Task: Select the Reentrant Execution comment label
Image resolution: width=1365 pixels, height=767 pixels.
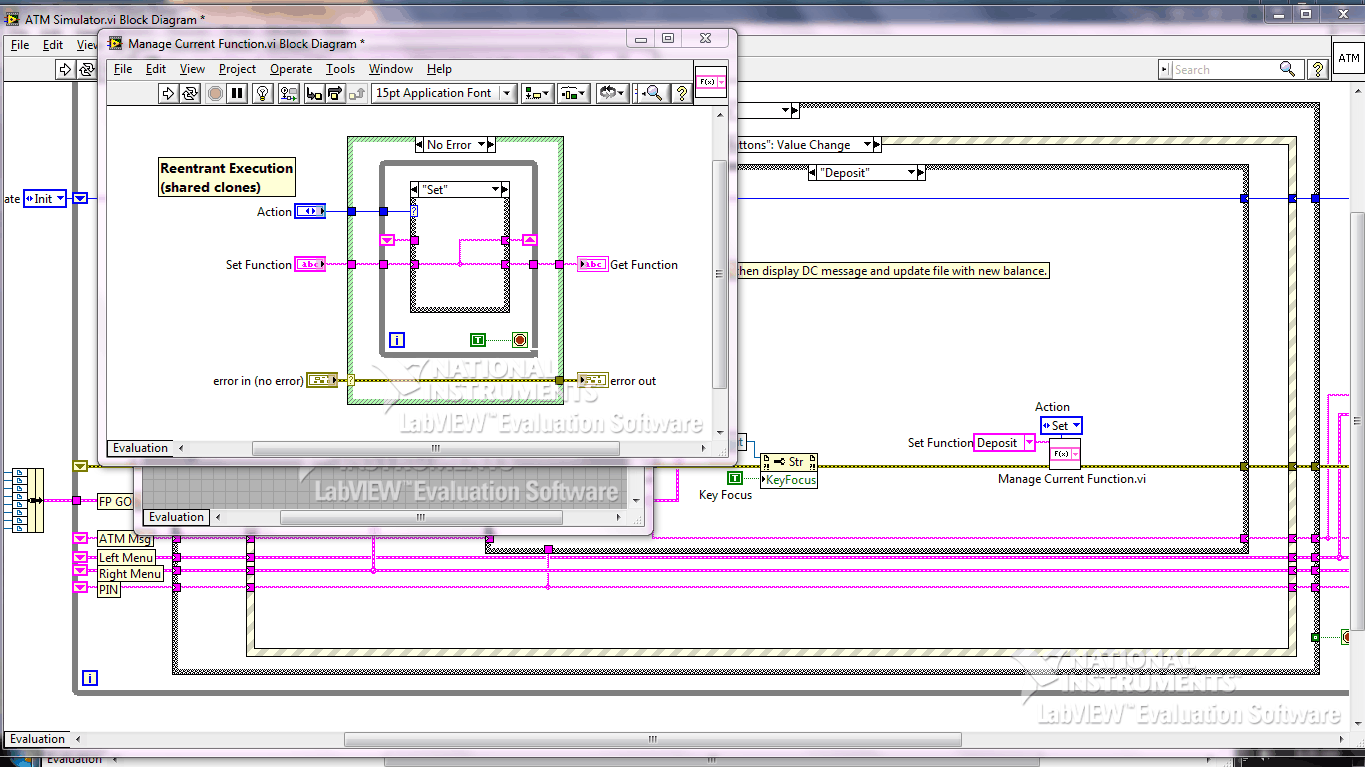Action: 227,177
